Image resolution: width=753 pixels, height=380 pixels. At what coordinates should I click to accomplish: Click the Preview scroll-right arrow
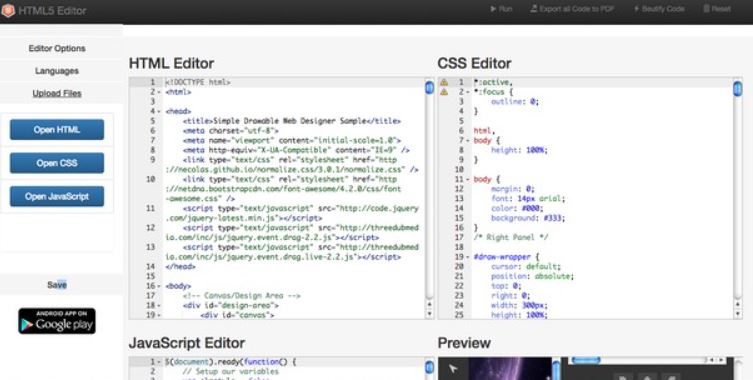tap(720, 360)
